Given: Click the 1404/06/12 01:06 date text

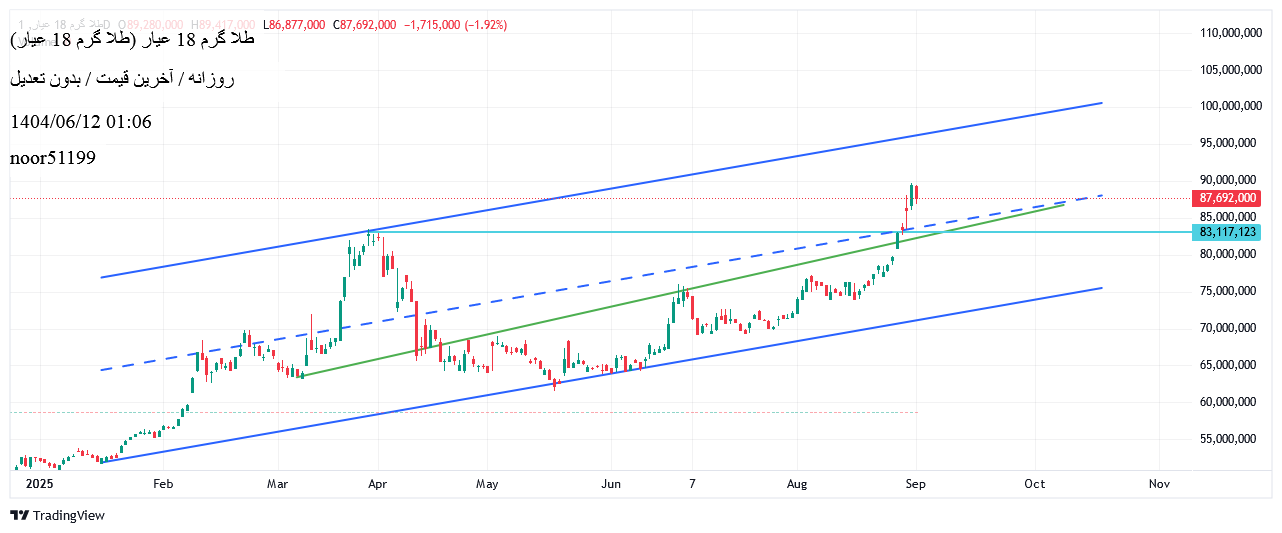Looking at the screenshot, I should coord(80,122).
